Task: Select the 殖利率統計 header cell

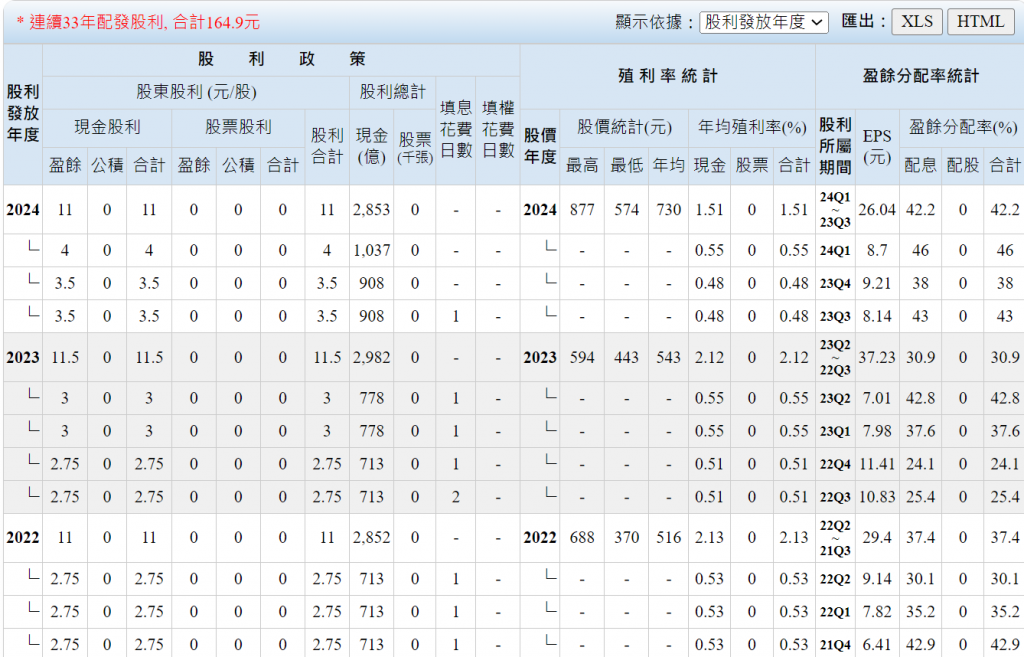Action: click(x=667, y=76)
